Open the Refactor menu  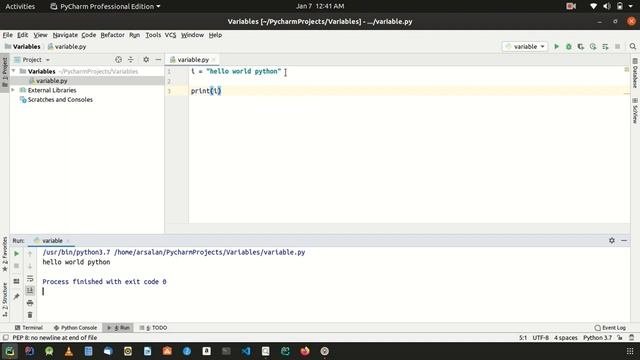pos(112,35)
